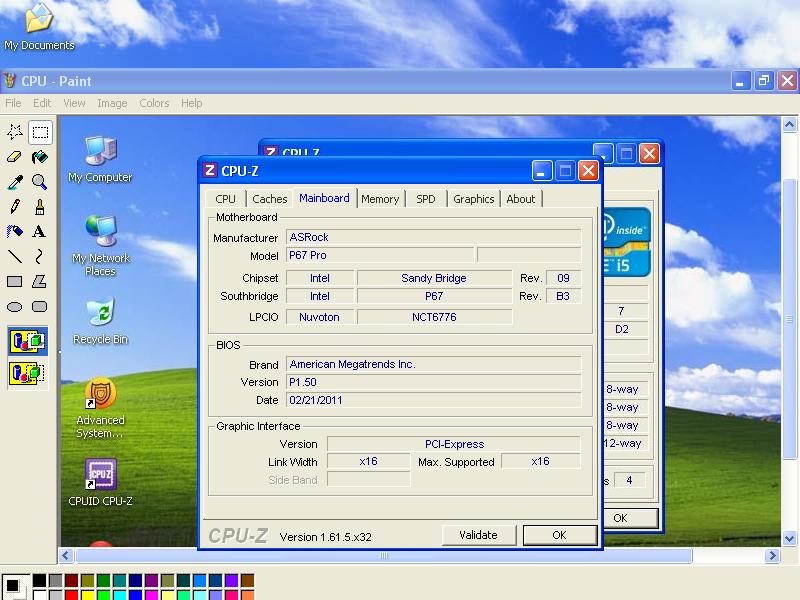This screenshot has width=800, height=600.
Task: Expand the View menu
Action: pyautogui.click(x=74, y=103)
